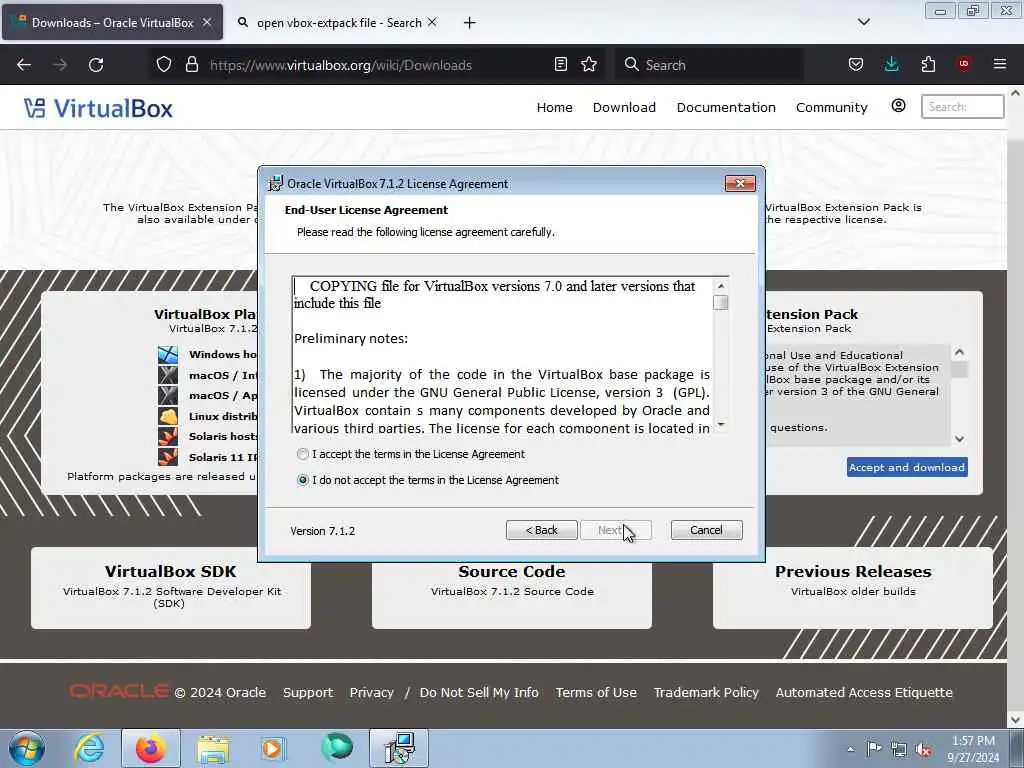This screenshot has width=1024, height=768.
Task: Close the Downloads – Oracle VirtualBox tab
Action: point(207,22)
